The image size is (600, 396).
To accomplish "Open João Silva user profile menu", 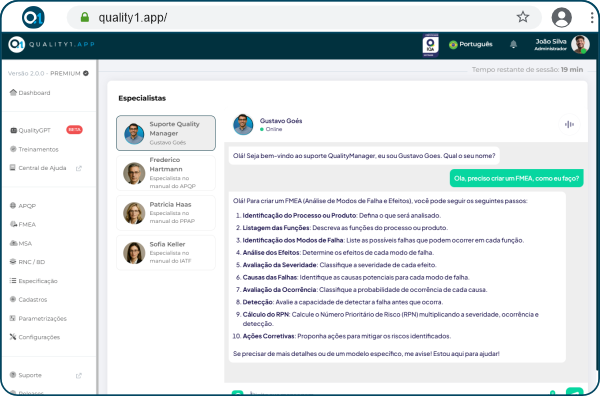I will (x=562, y=44).
